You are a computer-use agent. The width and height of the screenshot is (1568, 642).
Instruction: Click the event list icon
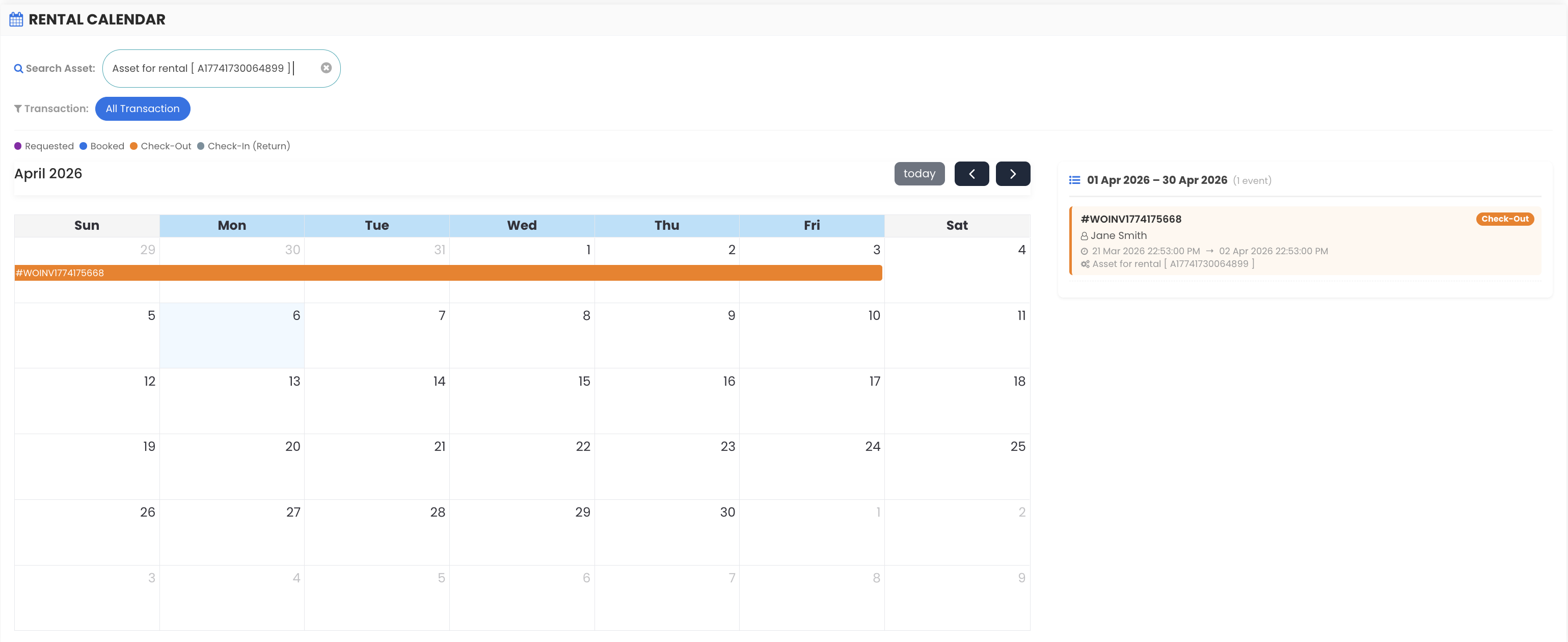[x=1074, y=180]
